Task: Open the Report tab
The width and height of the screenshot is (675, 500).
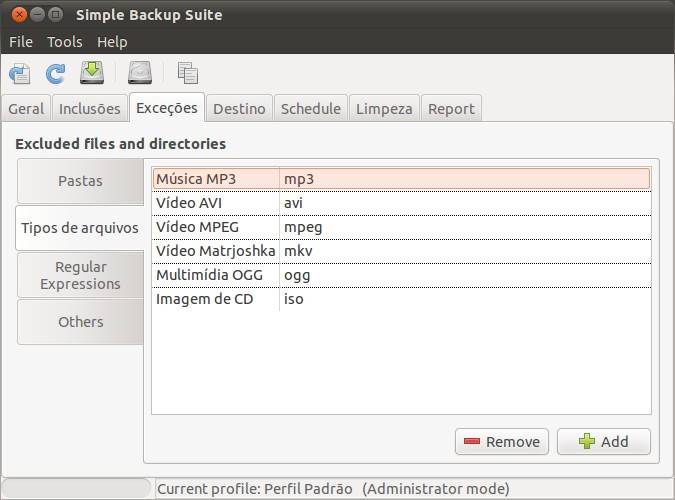Action: [x=451, y=109]
